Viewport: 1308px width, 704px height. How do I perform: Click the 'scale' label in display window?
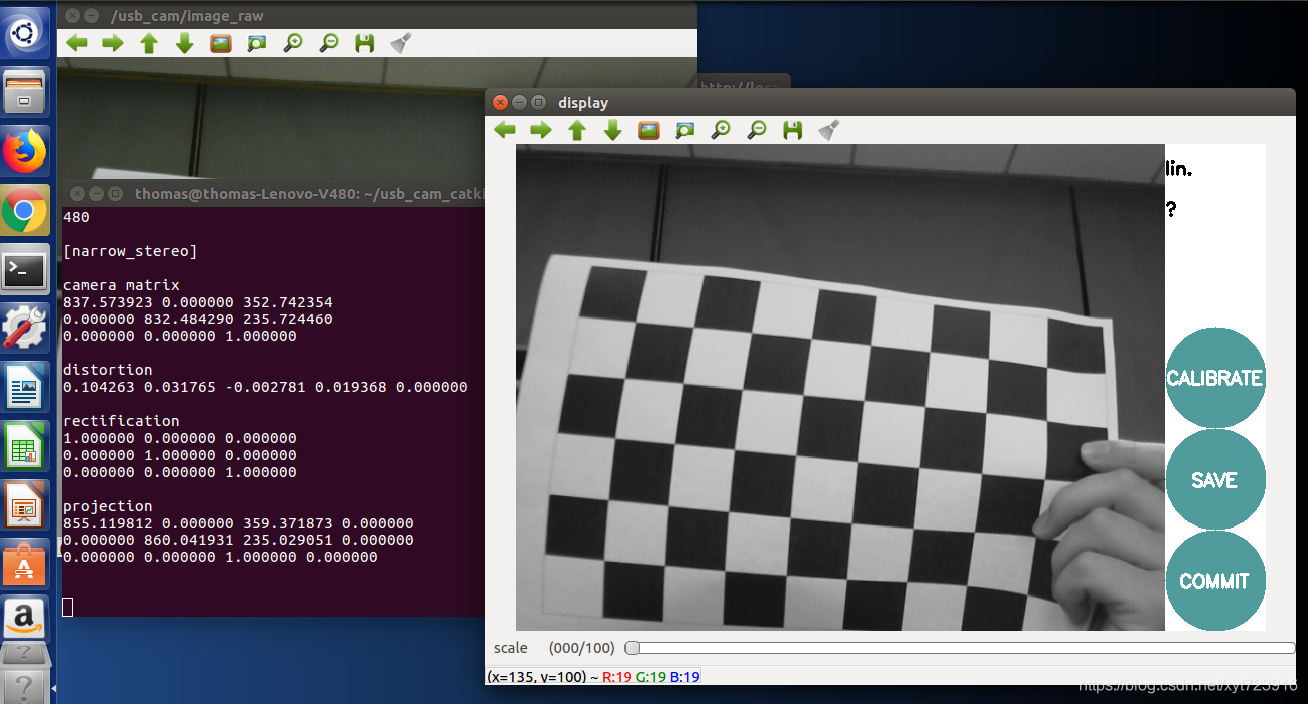[x=511, y=648]
